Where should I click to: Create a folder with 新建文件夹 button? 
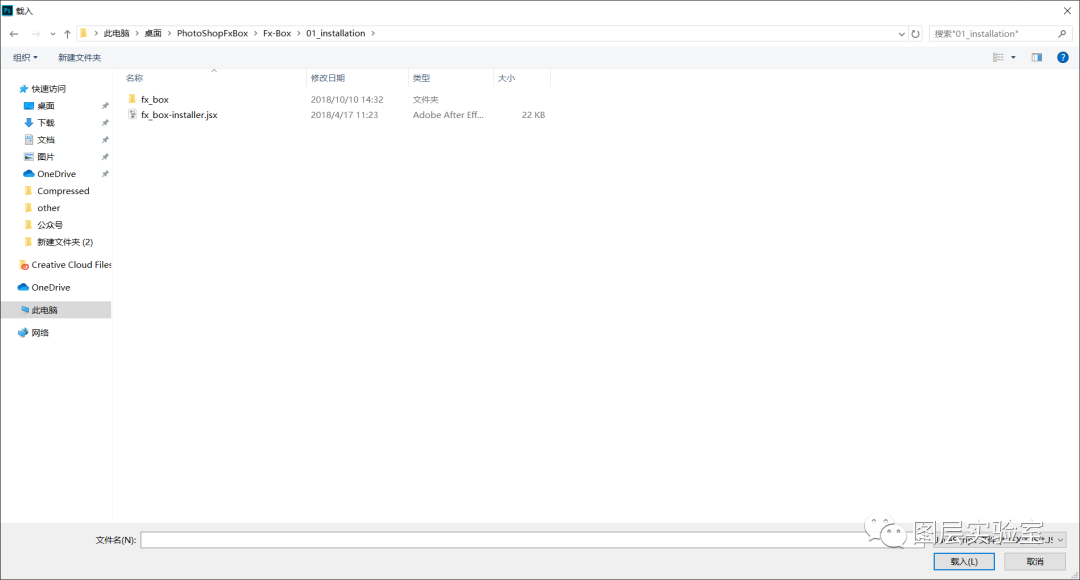point(79,57)
